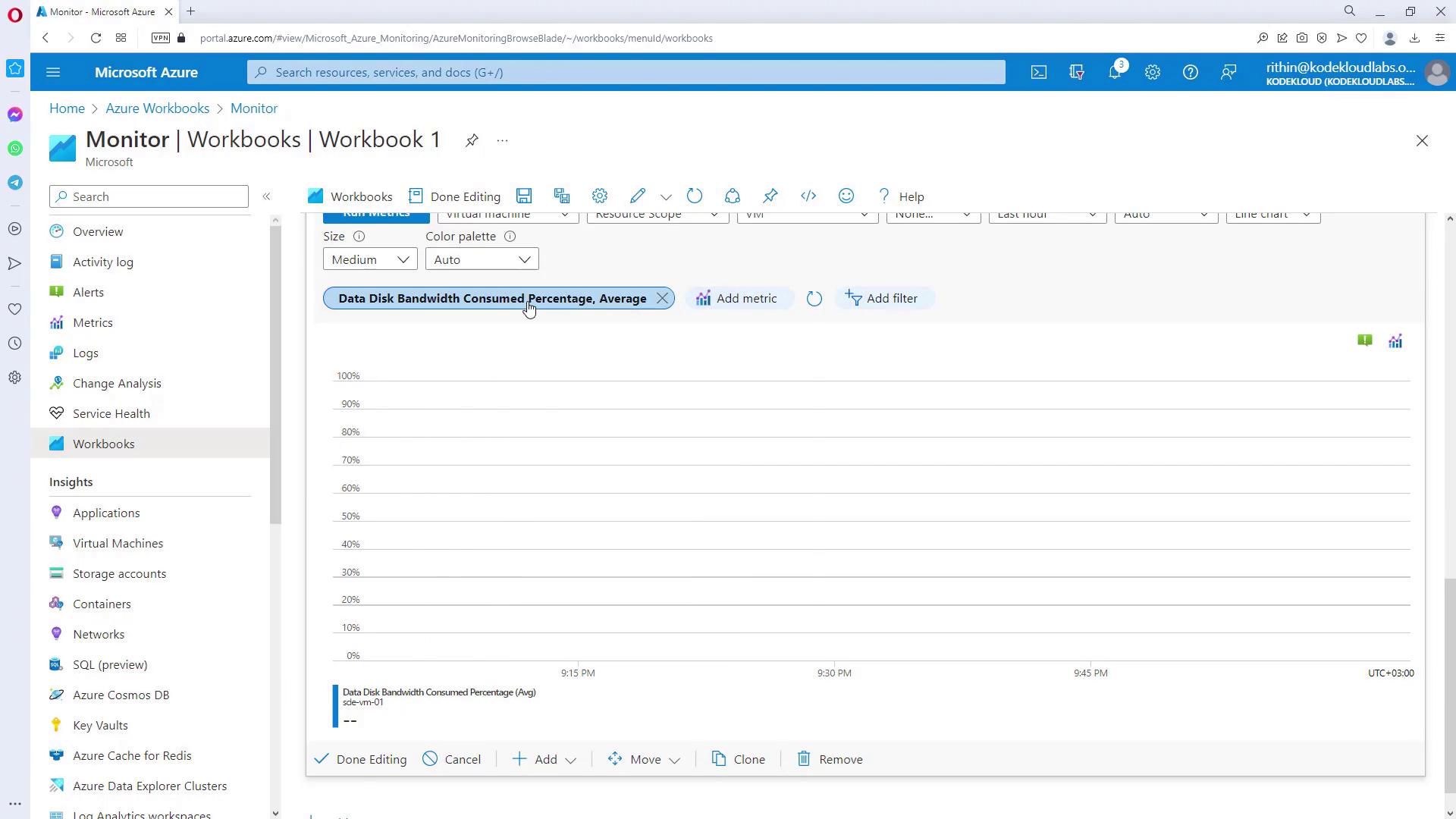Expand the Size Medium dropdown
Screen dimensions: 1456x819
(x=370, y=260)
